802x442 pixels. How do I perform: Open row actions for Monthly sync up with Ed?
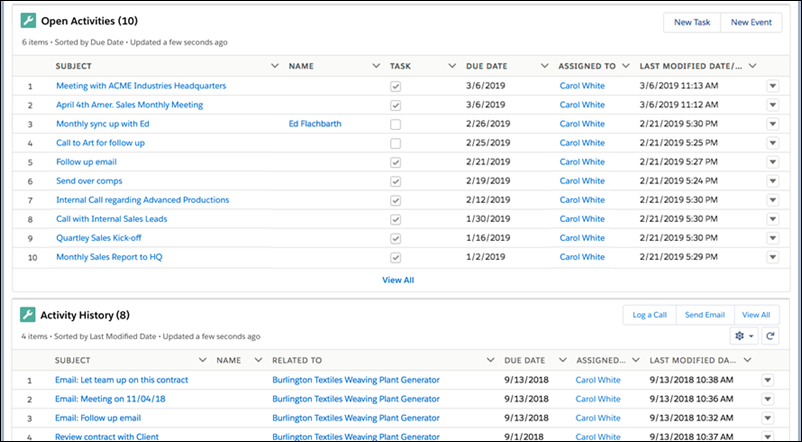pos(773,124)
